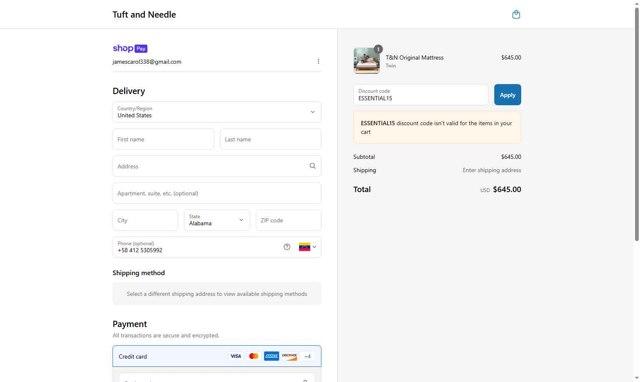This screenshot has width=640, height=382.
Task: Click the American Express icon
Action: coord(271,356)
